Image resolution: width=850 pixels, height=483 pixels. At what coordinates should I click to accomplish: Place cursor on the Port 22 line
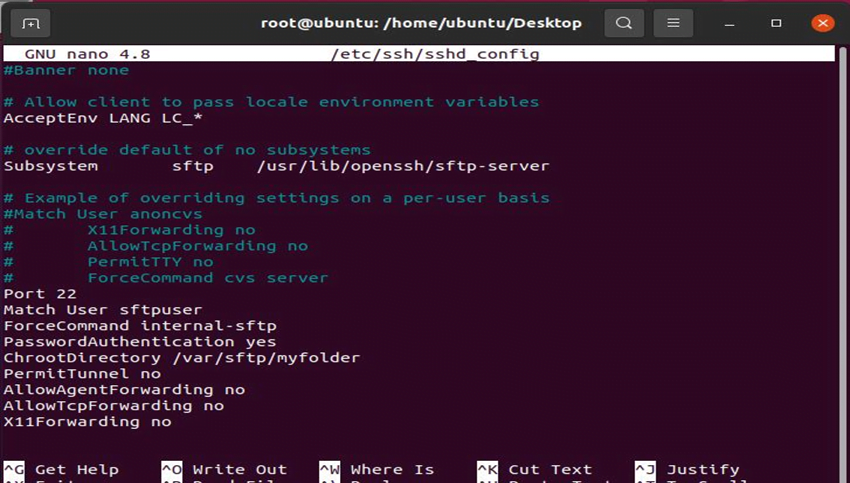(x=40, y=294)
